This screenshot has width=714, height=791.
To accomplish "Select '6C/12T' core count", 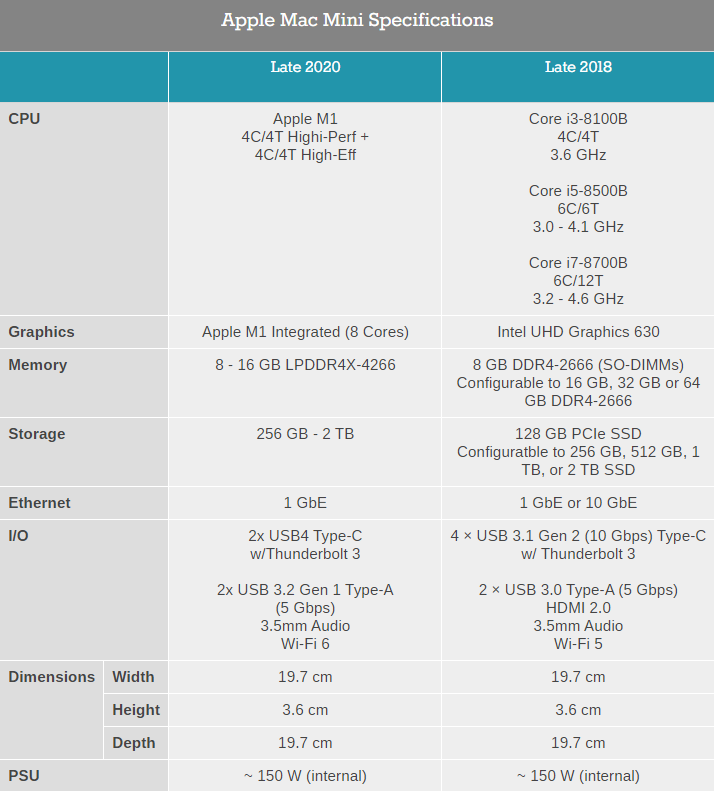I will pos(578,281).
